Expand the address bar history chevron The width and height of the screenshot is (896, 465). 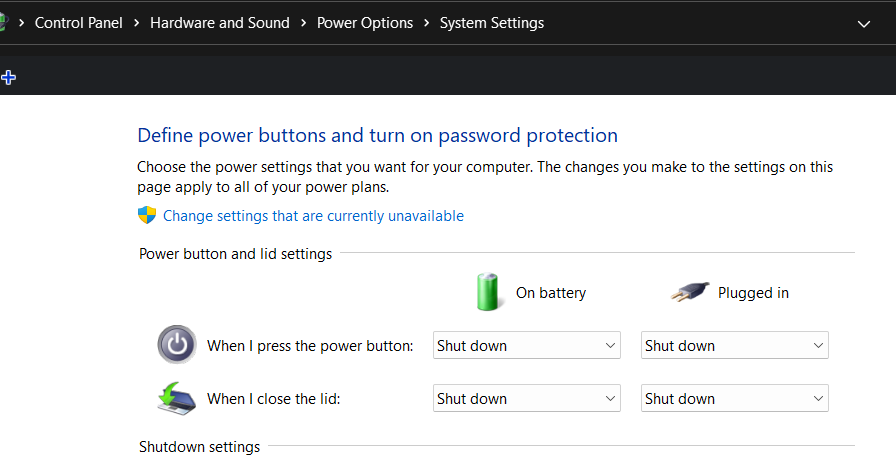[864, 23]
